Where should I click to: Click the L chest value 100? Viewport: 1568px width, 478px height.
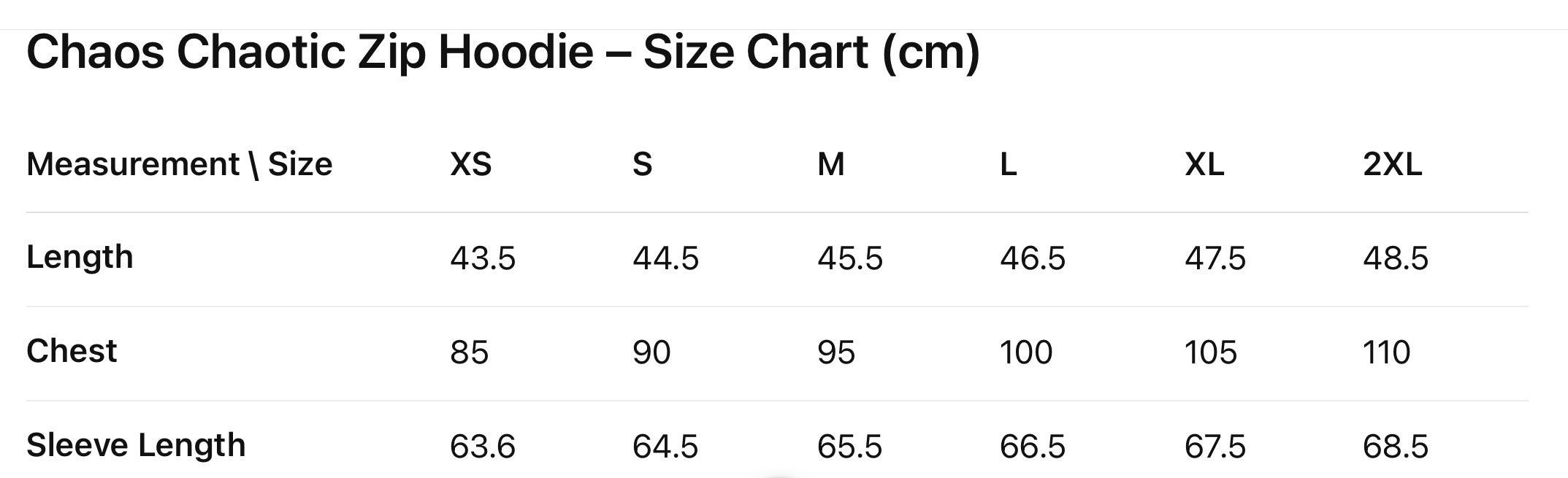(x=1025, y=352)
